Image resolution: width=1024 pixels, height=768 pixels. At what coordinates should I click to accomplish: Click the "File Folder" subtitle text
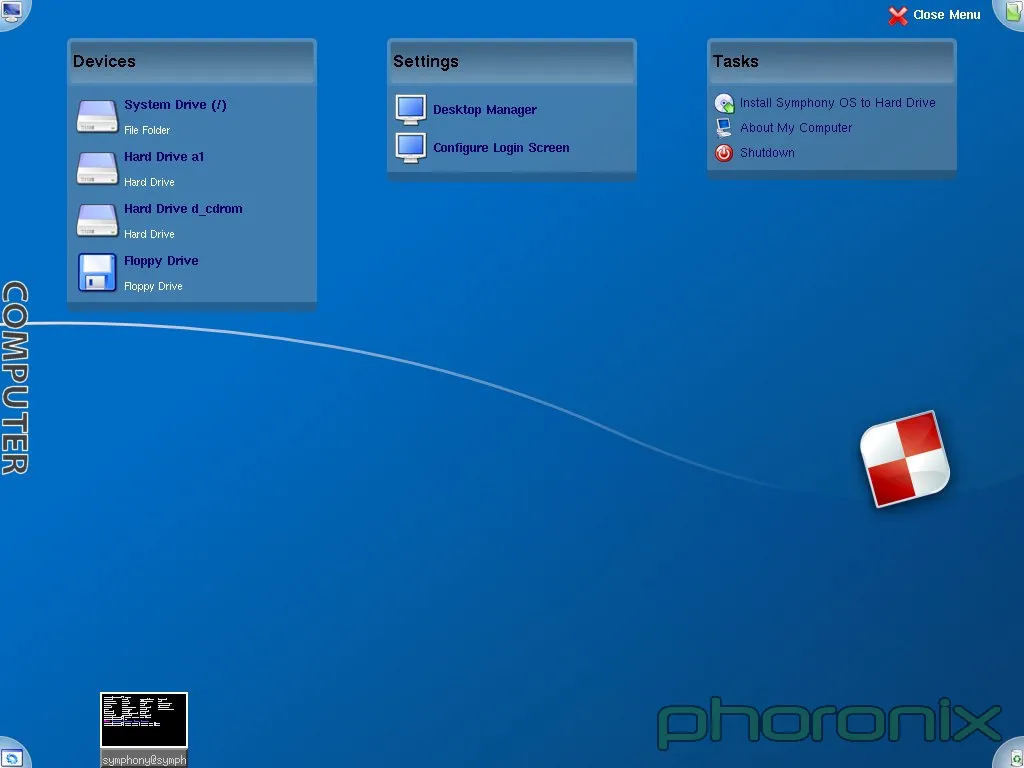point(147,130)
